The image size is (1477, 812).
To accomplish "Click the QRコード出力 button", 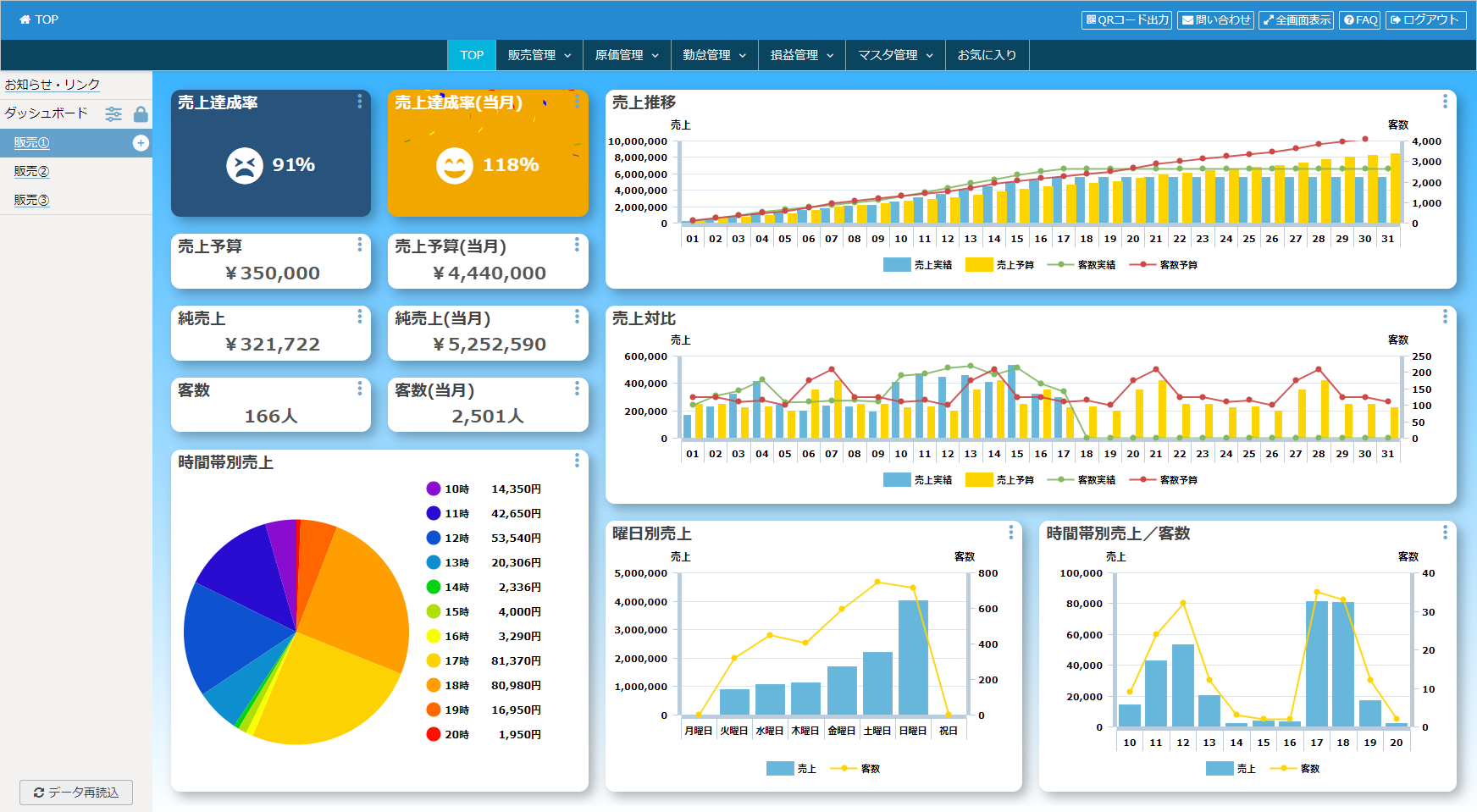I will point(1126,19).
